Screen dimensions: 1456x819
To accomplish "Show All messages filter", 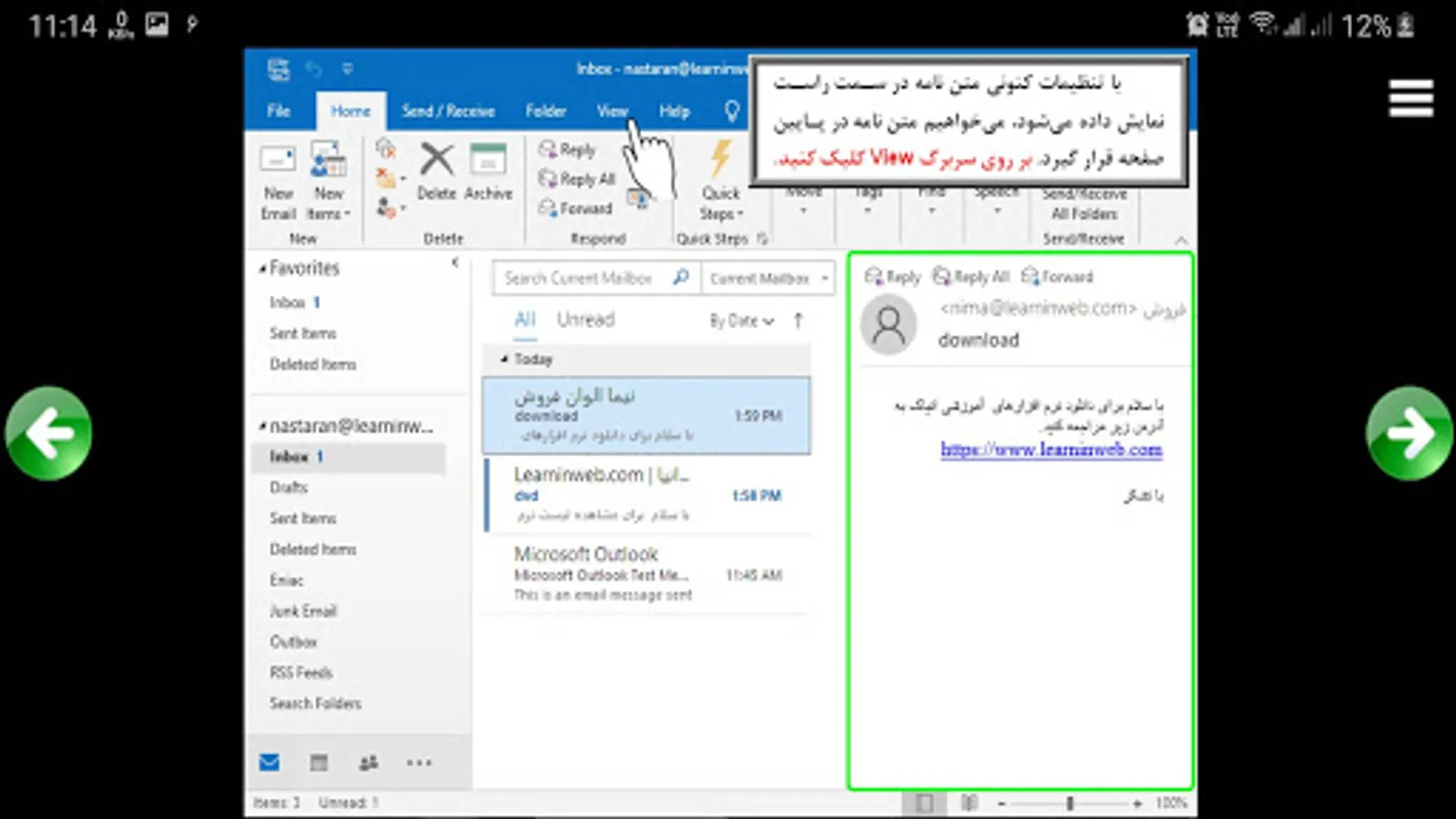I will 525,319.
